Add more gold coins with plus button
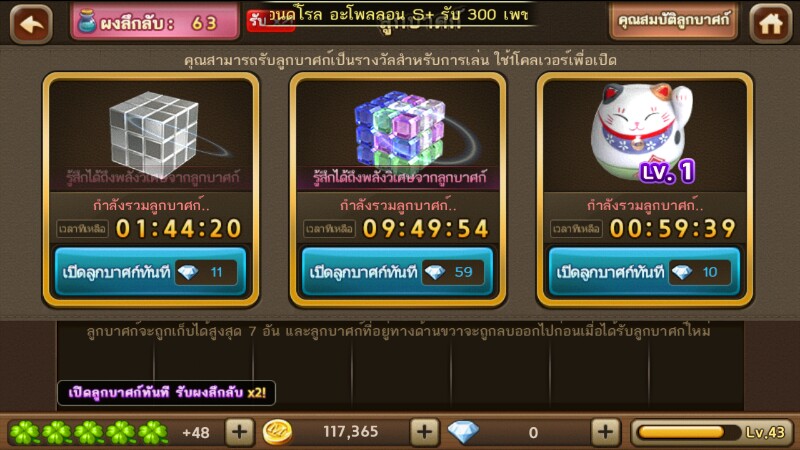 pyautogui.click(x=424, y=432)
